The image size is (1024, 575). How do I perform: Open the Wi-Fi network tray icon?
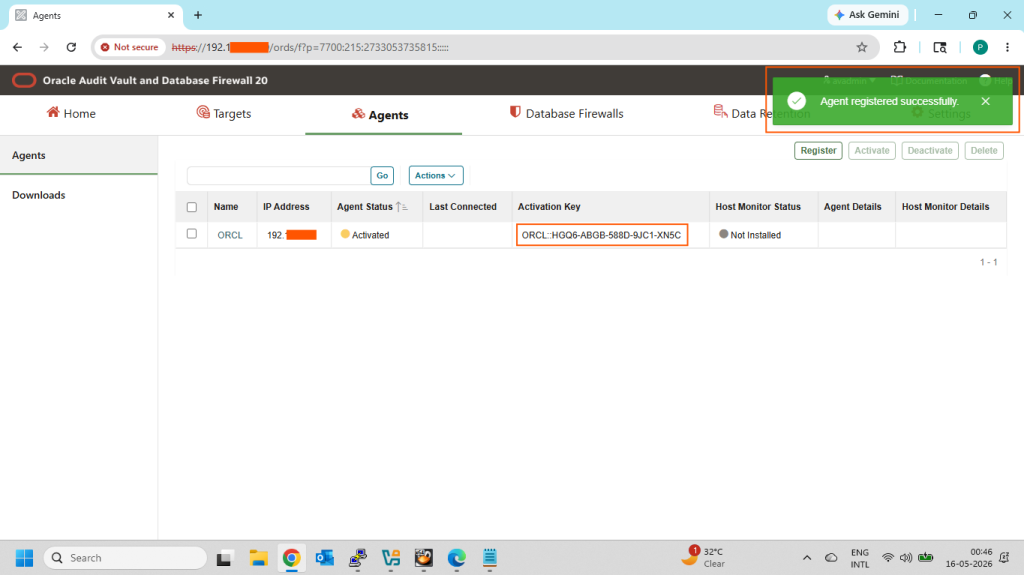click(x=888, y=558)
